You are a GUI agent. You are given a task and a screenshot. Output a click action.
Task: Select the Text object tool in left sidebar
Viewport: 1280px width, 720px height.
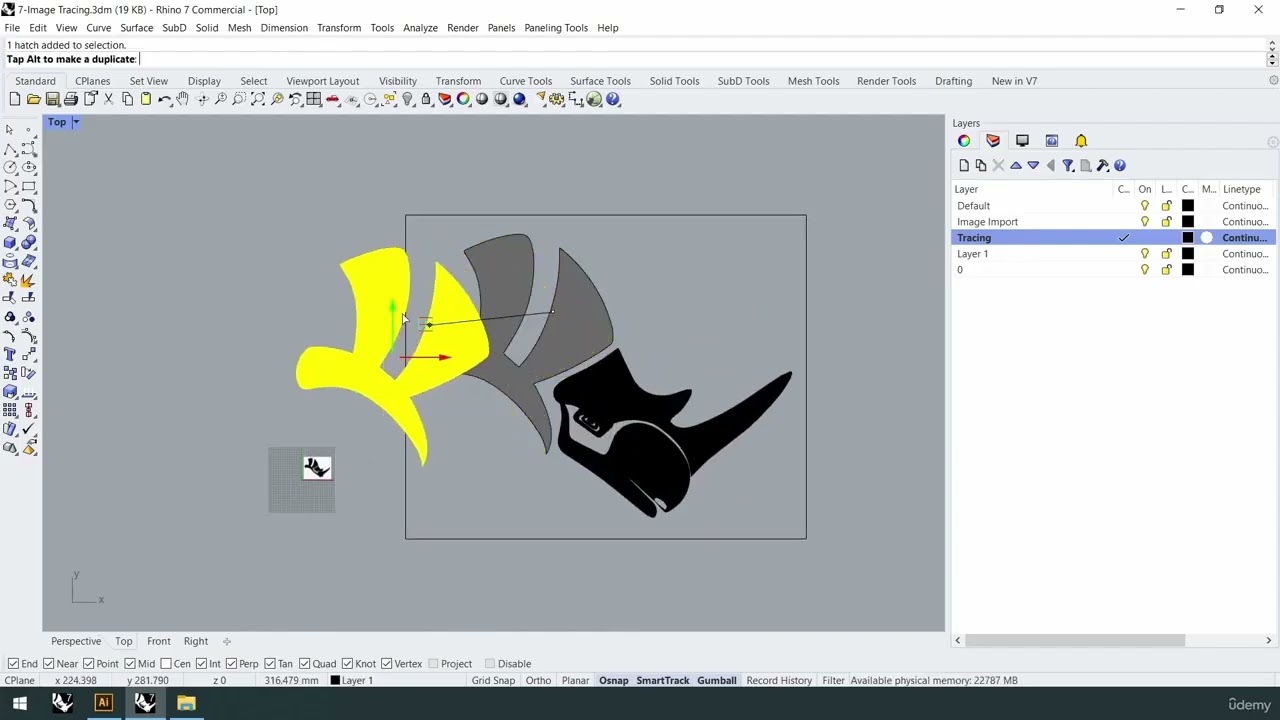pos(10,354)
